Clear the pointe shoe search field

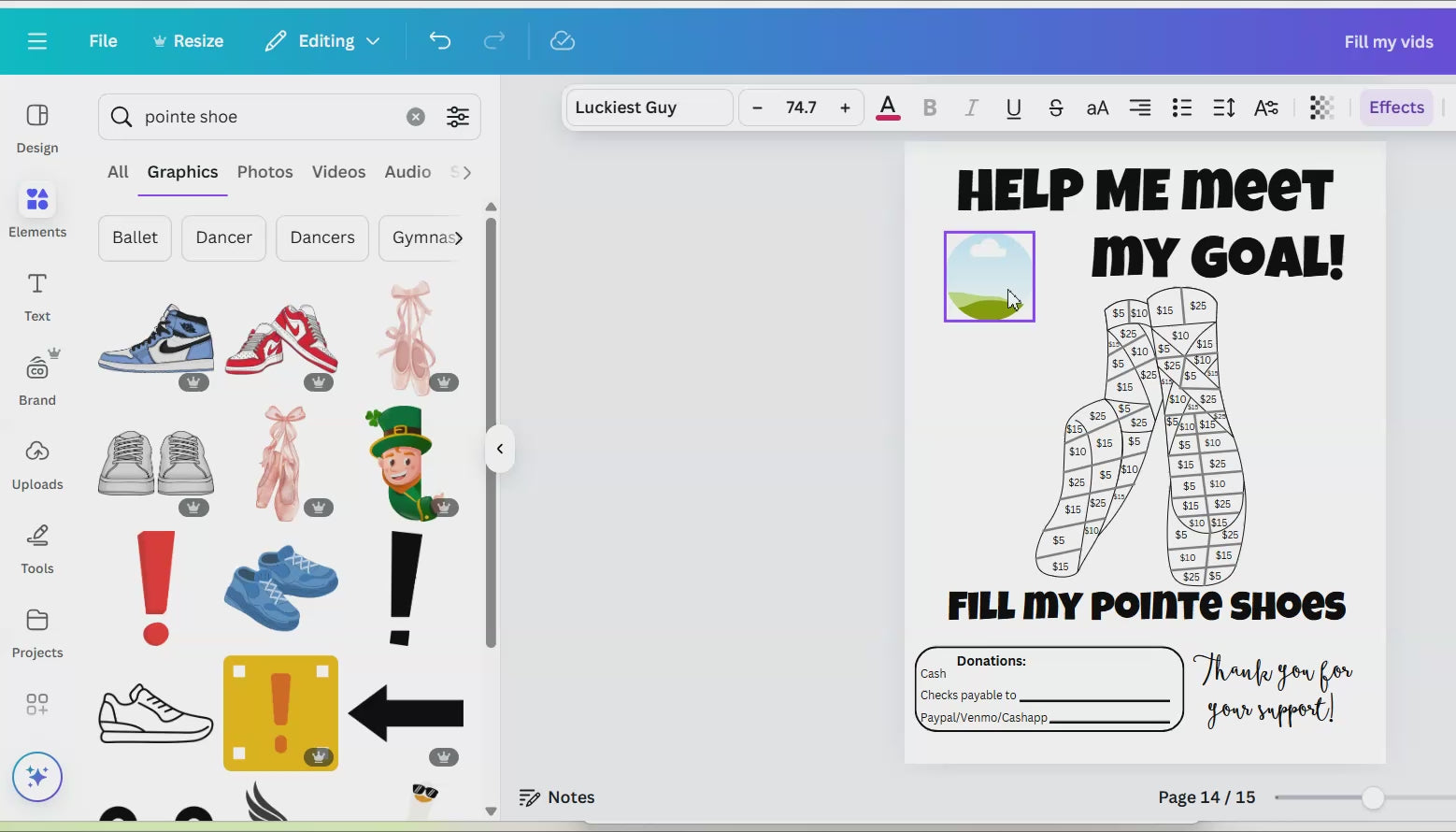coord(416,117)
